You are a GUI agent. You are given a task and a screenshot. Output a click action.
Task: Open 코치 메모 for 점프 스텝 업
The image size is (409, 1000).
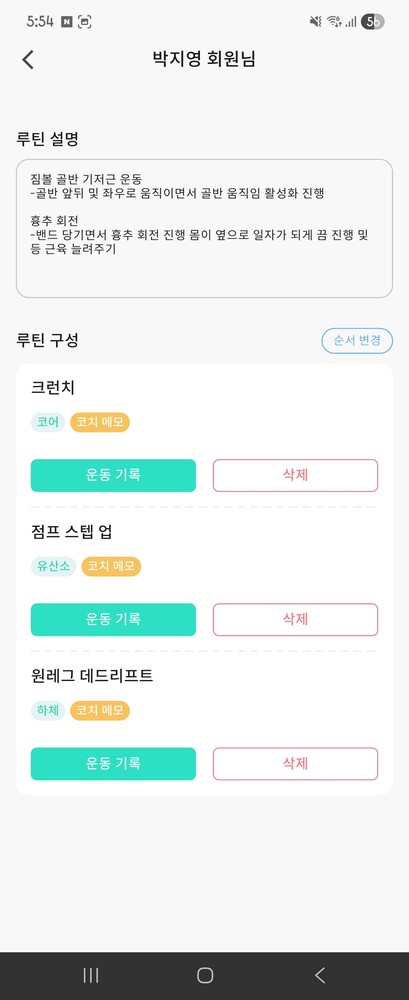point(111,566)
